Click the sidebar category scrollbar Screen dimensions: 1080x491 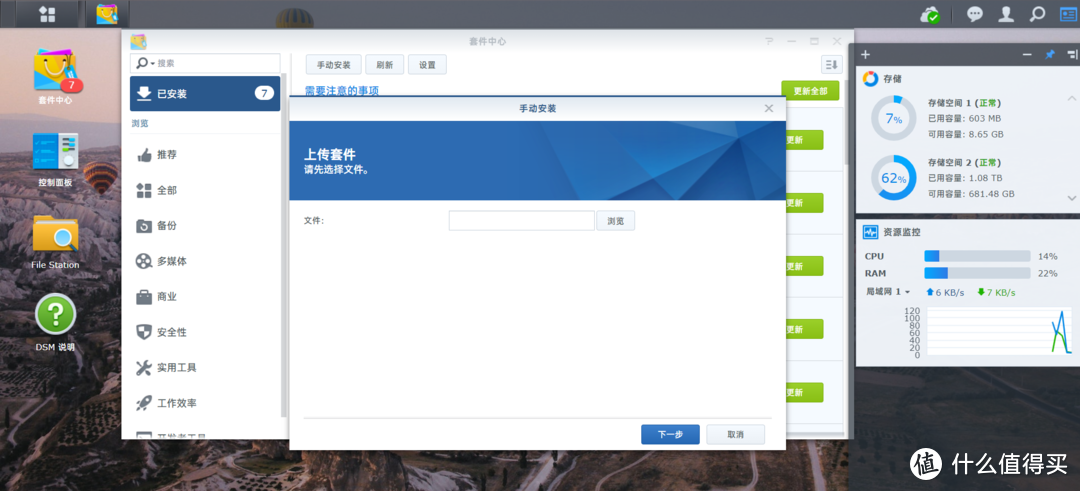pyautogui.click(x=284, y=245)
